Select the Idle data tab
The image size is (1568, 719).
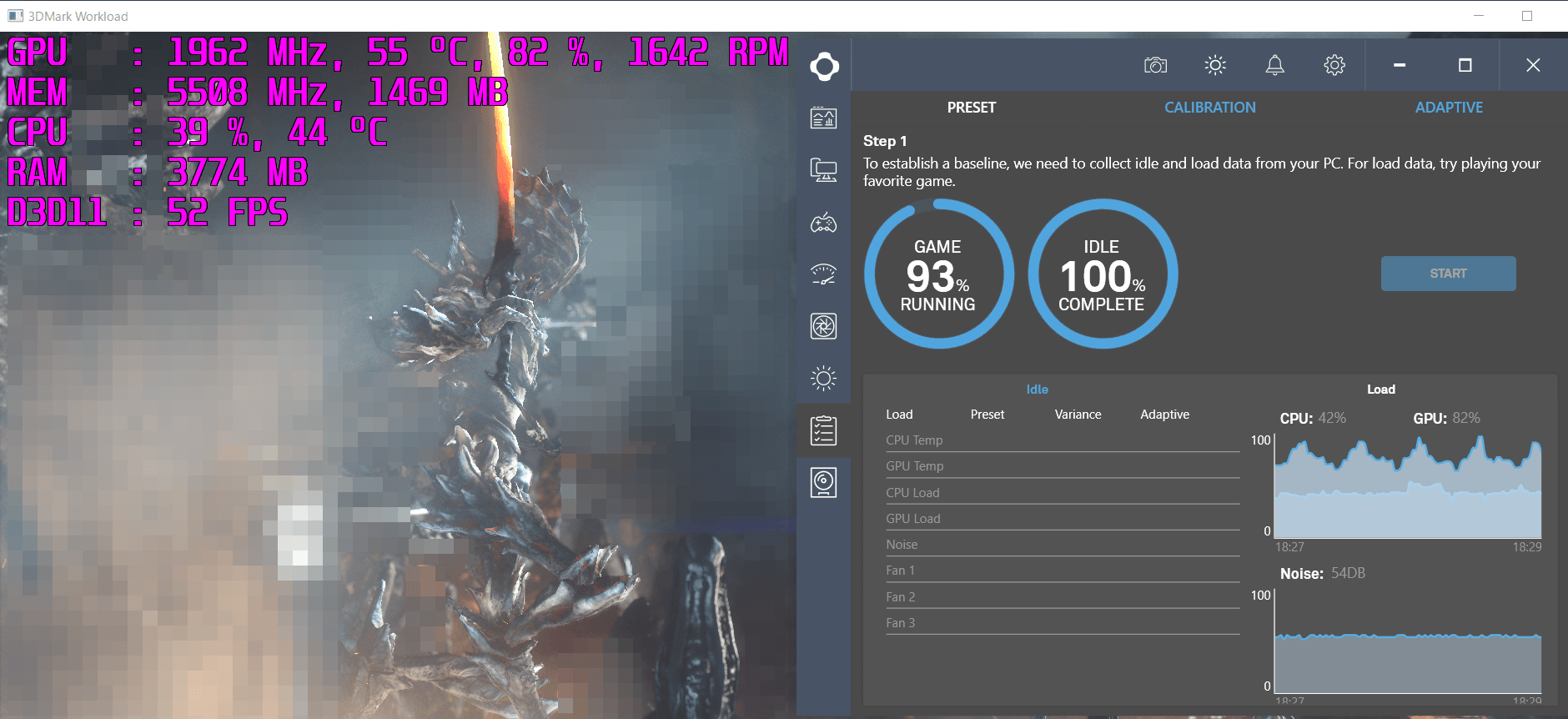pos(1037,390)
